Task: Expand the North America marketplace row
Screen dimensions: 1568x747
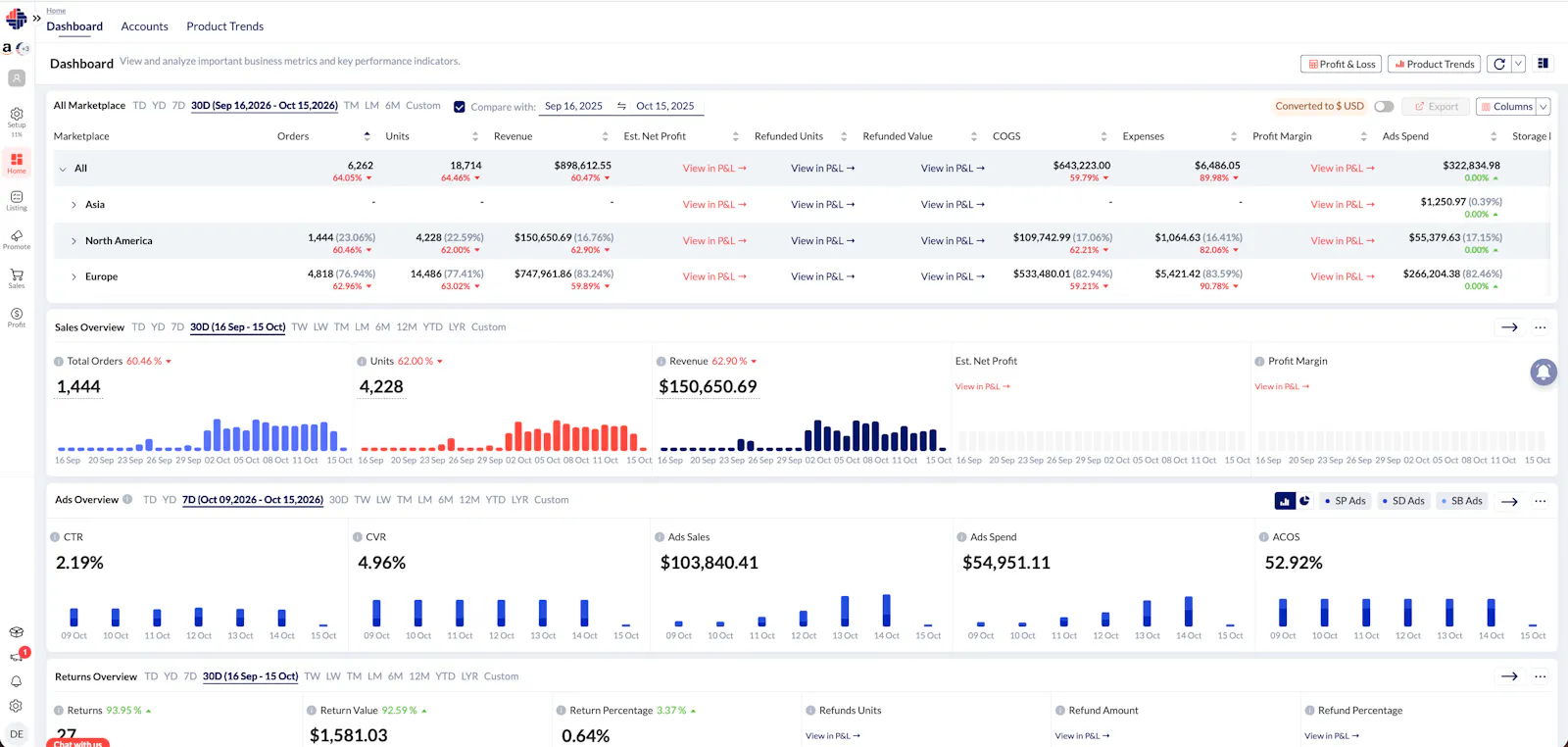Action: point(73,241)
